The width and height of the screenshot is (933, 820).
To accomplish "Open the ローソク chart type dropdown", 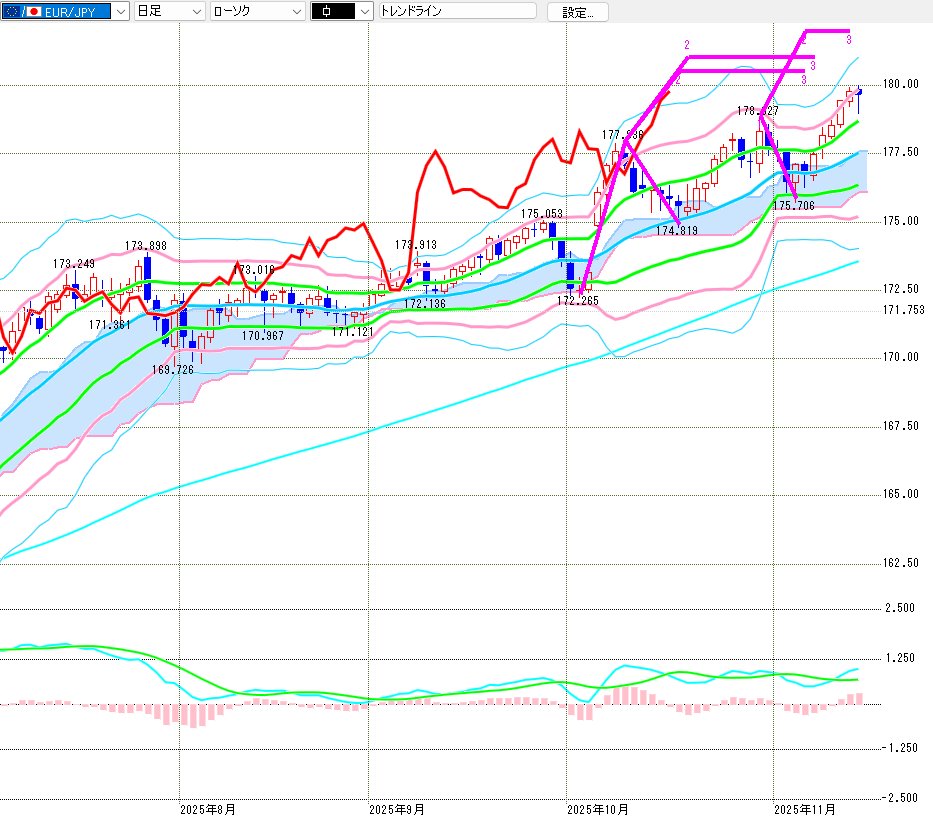I will pos(296,12).
